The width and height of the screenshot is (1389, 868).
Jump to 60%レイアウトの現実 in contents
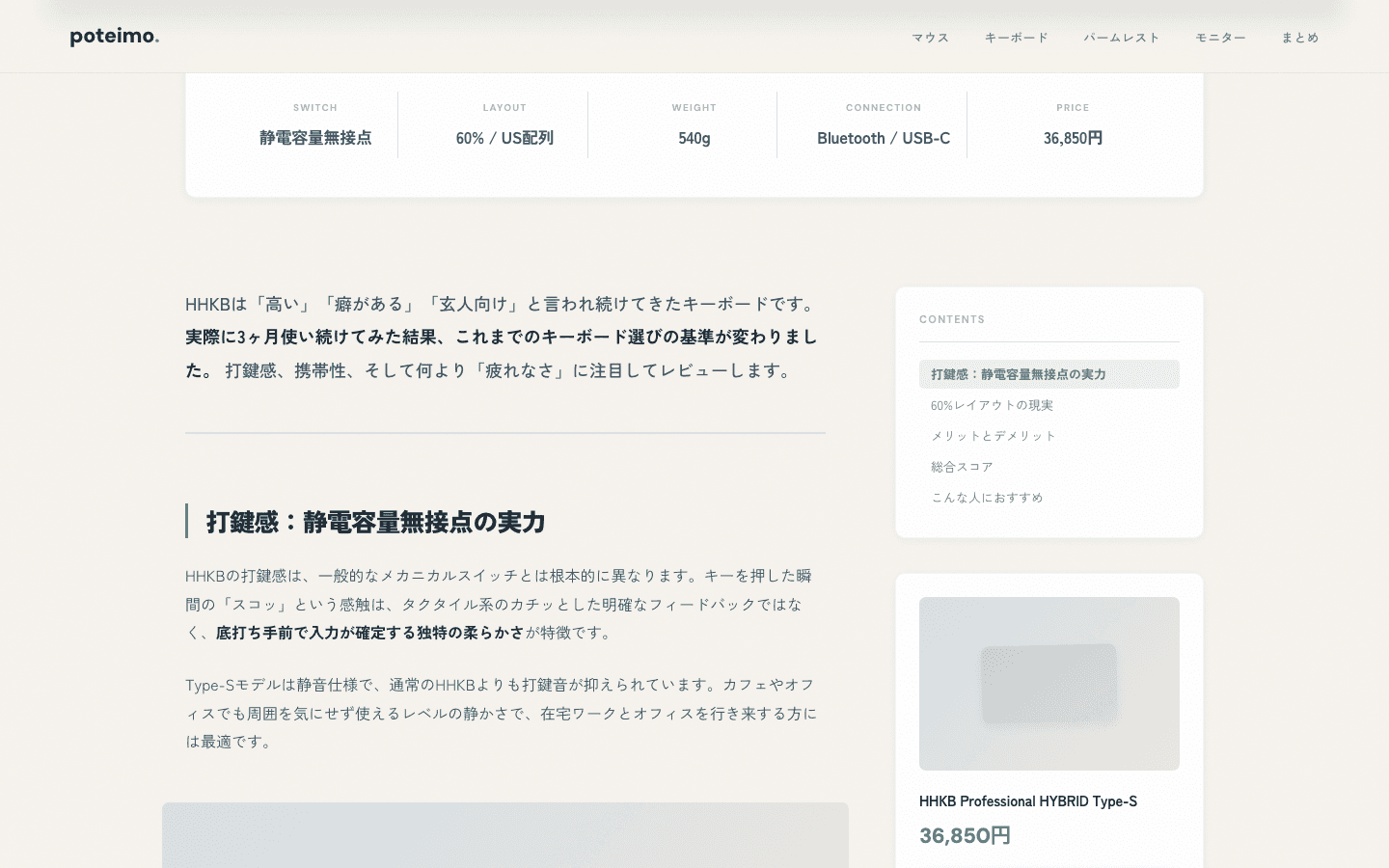click(x=1049, y=405)
